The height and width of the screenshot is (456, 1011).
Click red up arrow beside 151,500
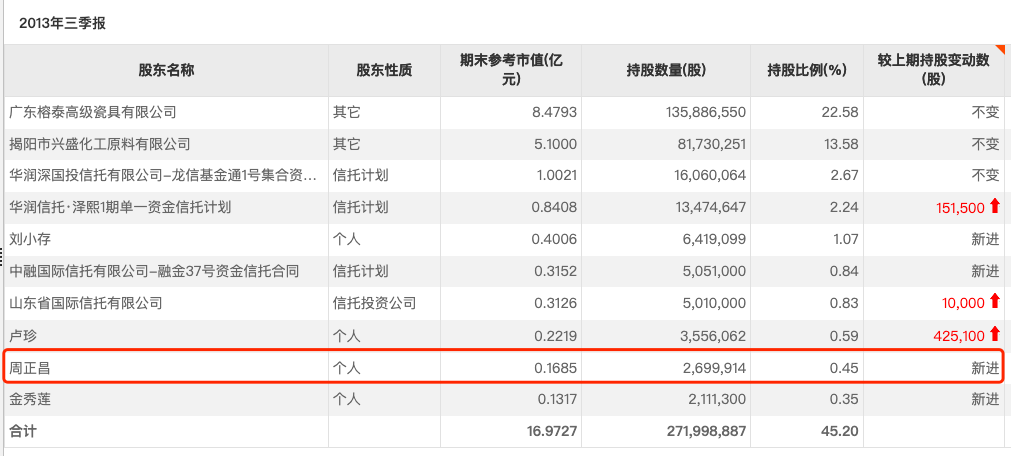click(x=995, y=206)
